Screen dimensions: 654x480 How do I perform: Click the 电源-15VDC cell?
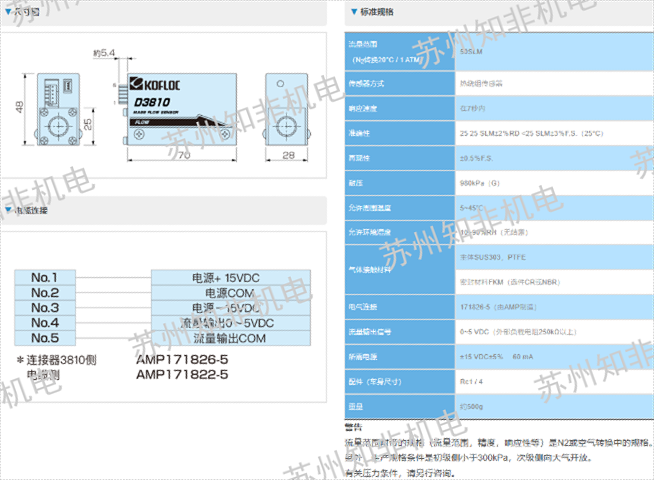231,308
